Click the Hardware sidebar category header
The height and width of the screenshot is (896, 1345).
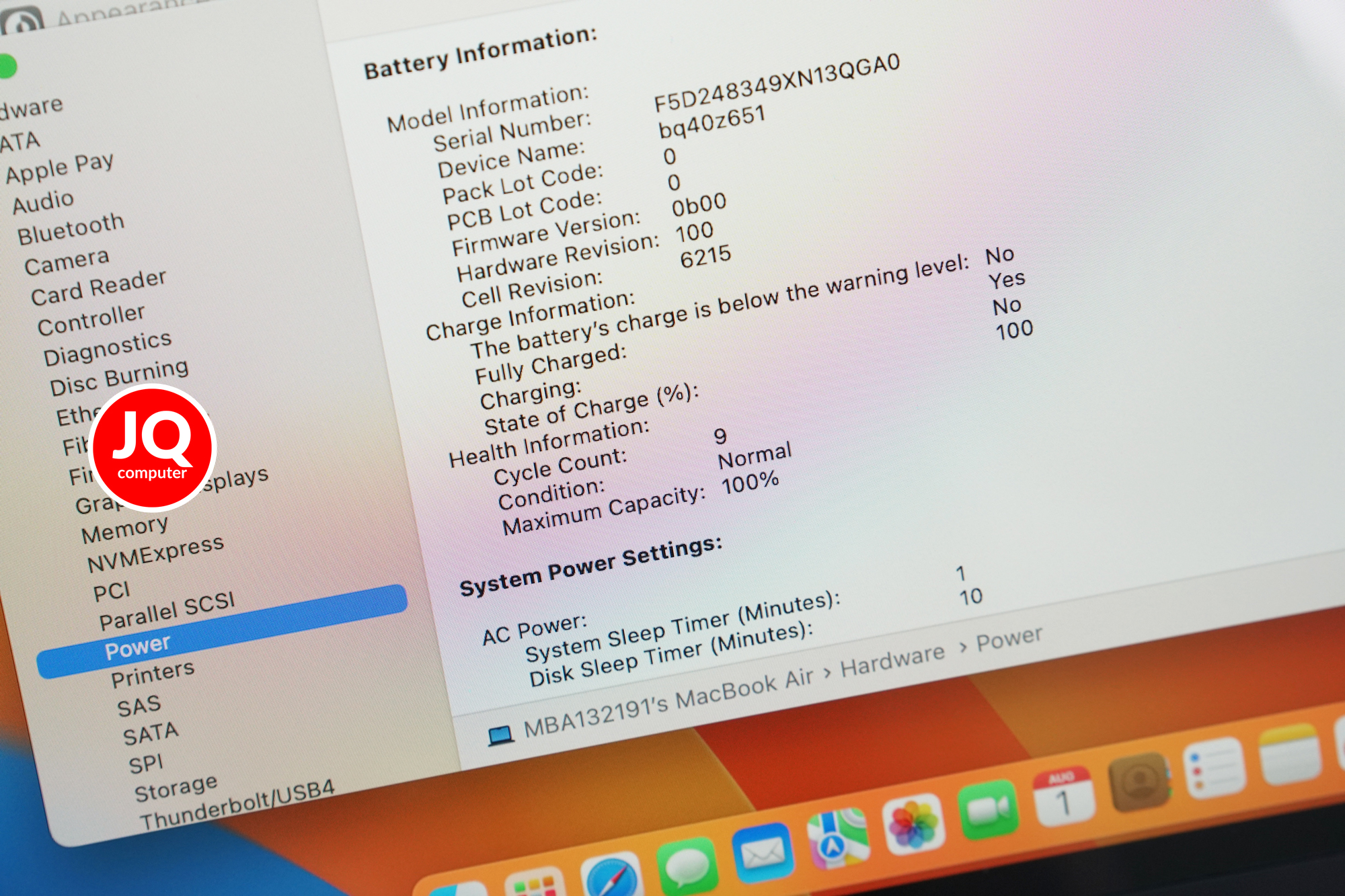click(31, 108)
